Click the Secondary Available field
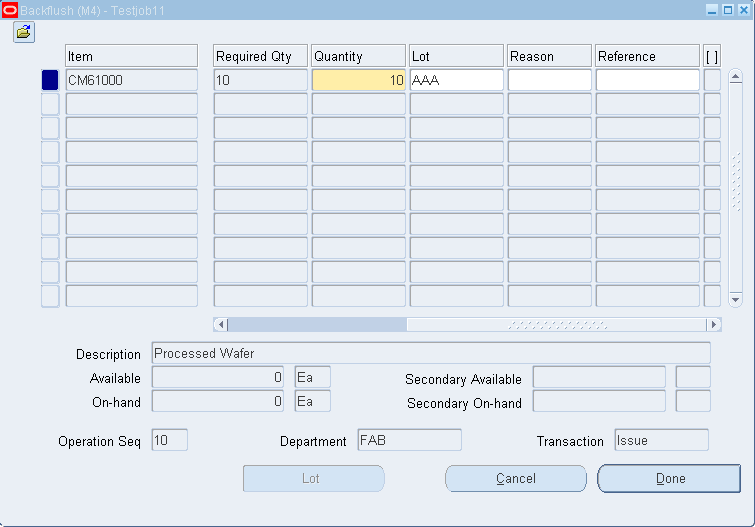The height and width of the screenshot is (527, 755). tap(599, 377)
